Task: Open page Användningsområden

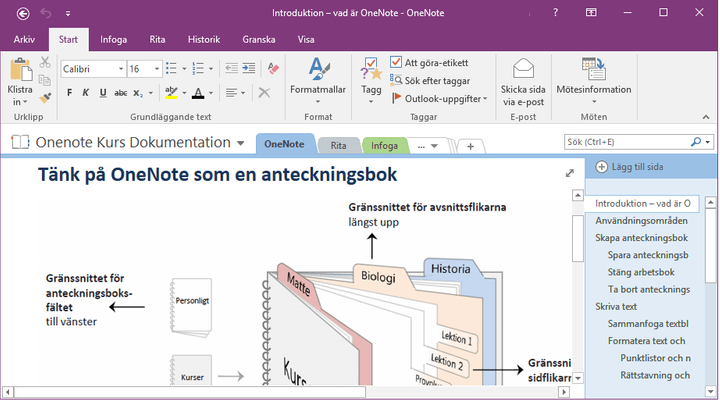Action: [x=641, y=220]
